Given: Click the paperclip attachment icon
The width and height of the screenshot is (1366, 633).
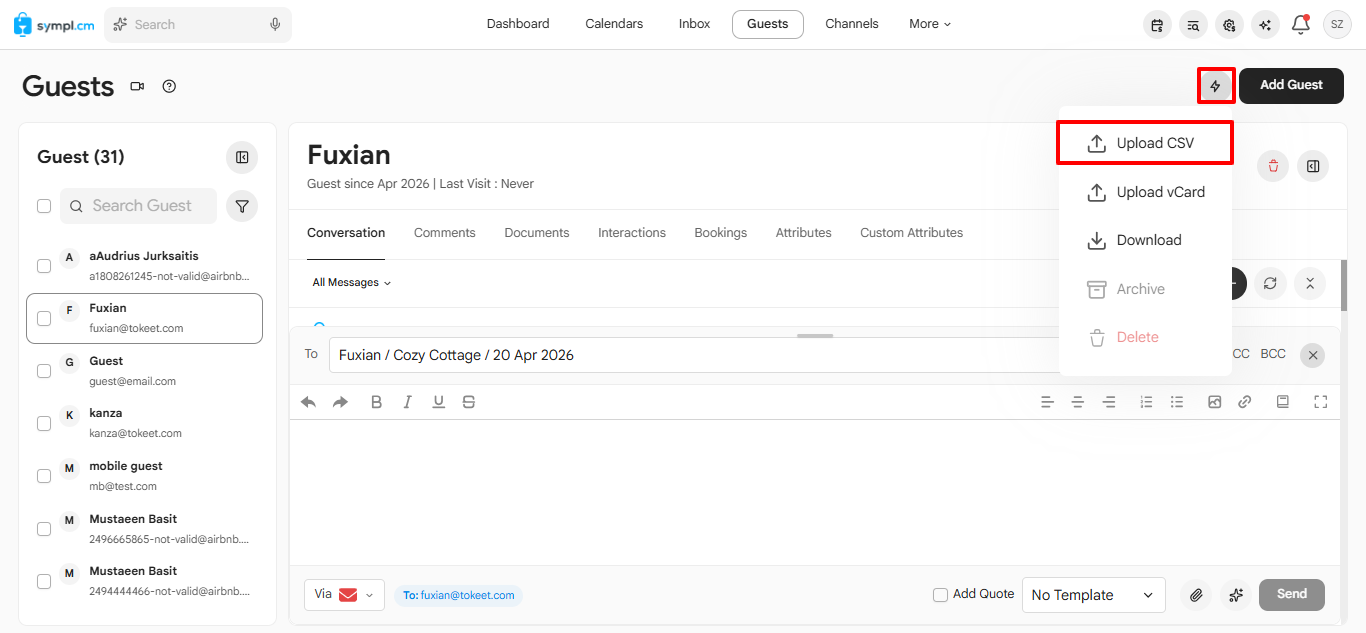Looking at the screenshot, I should tap(1196, 595).
